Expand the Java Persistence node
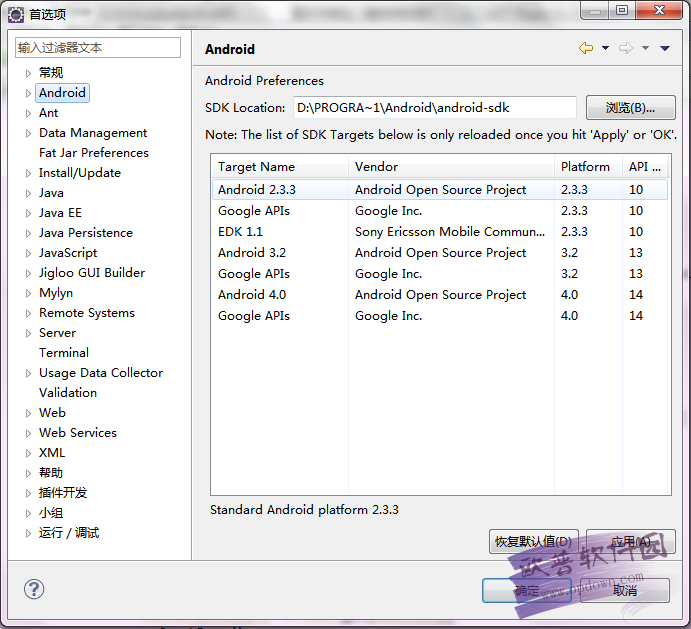Image resolution: width=691 pixels, height=629 pixels. coord(28,233)
